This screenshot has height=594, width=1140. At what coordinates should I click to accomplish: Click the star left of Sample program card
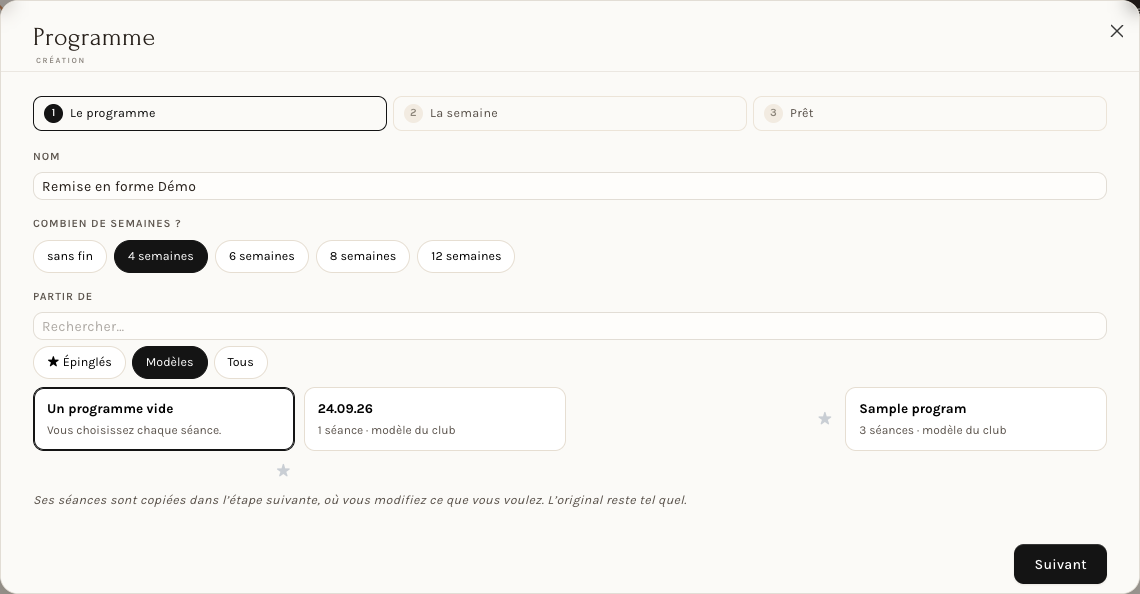[824, 419]
